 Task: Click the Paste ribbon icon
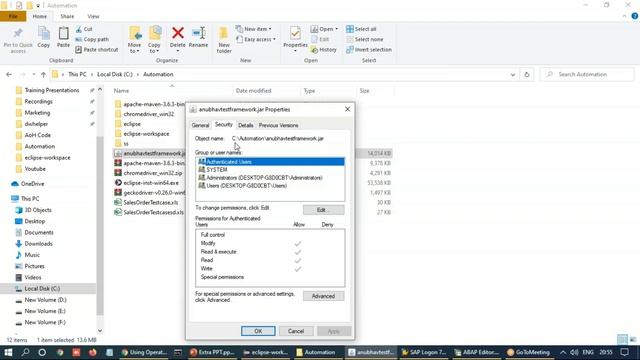tap(63, 33)
